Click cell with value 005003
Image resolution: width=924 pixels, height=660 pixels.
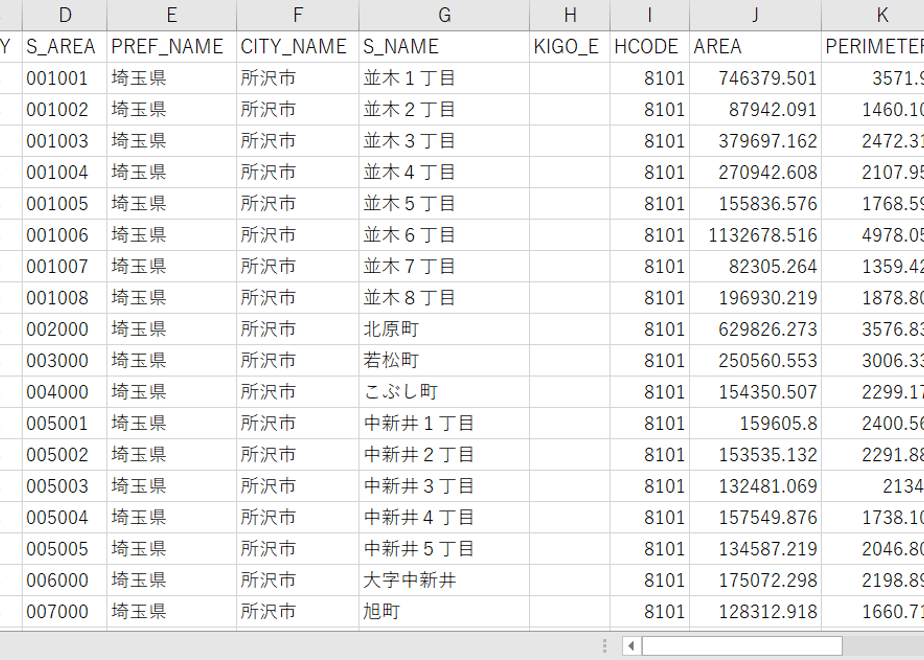click(65, 486)
